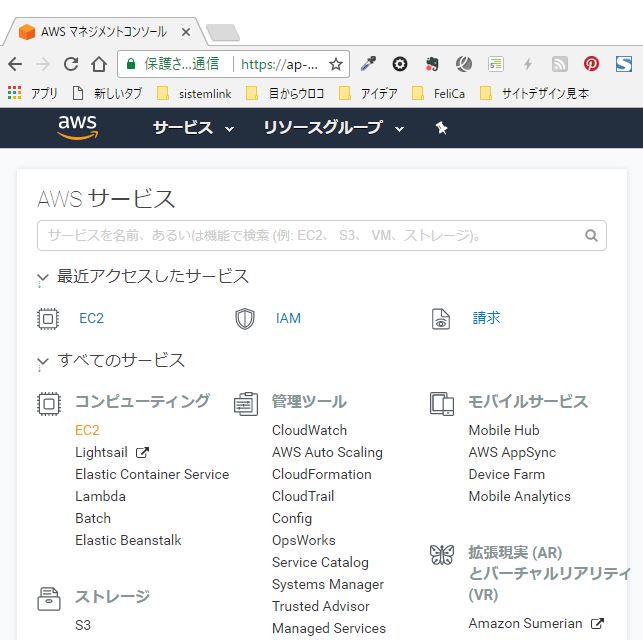Open the CloudFormation link
This screenshot has width=643, height=640.
point(322,474)
